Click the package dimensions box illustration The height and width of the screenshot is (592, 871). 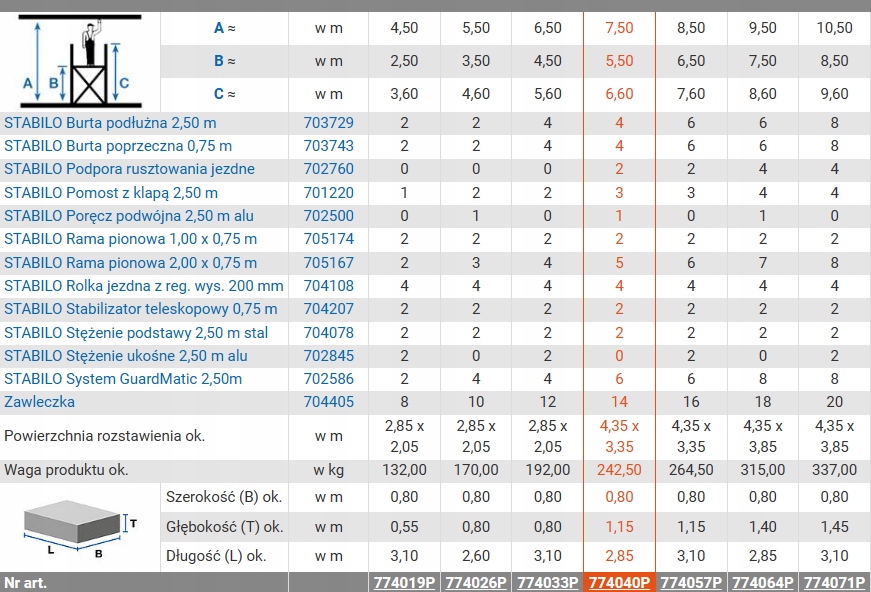pos(81,528)
